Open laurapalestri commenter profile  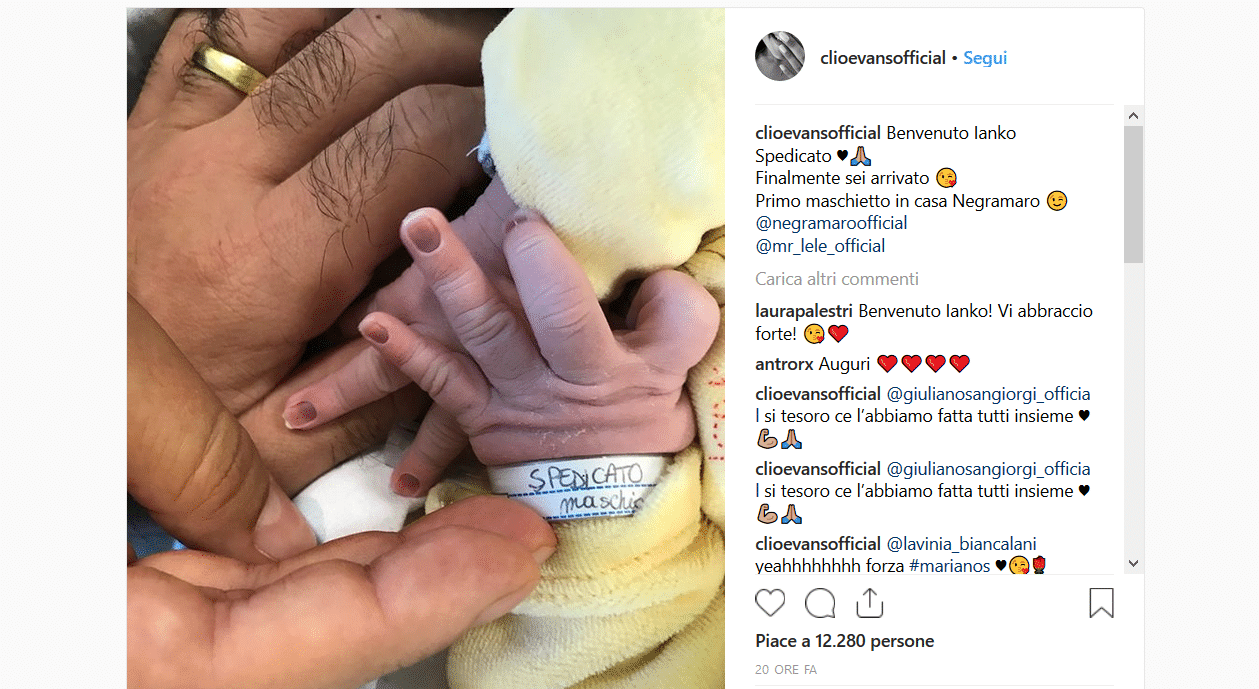[805, 311]
